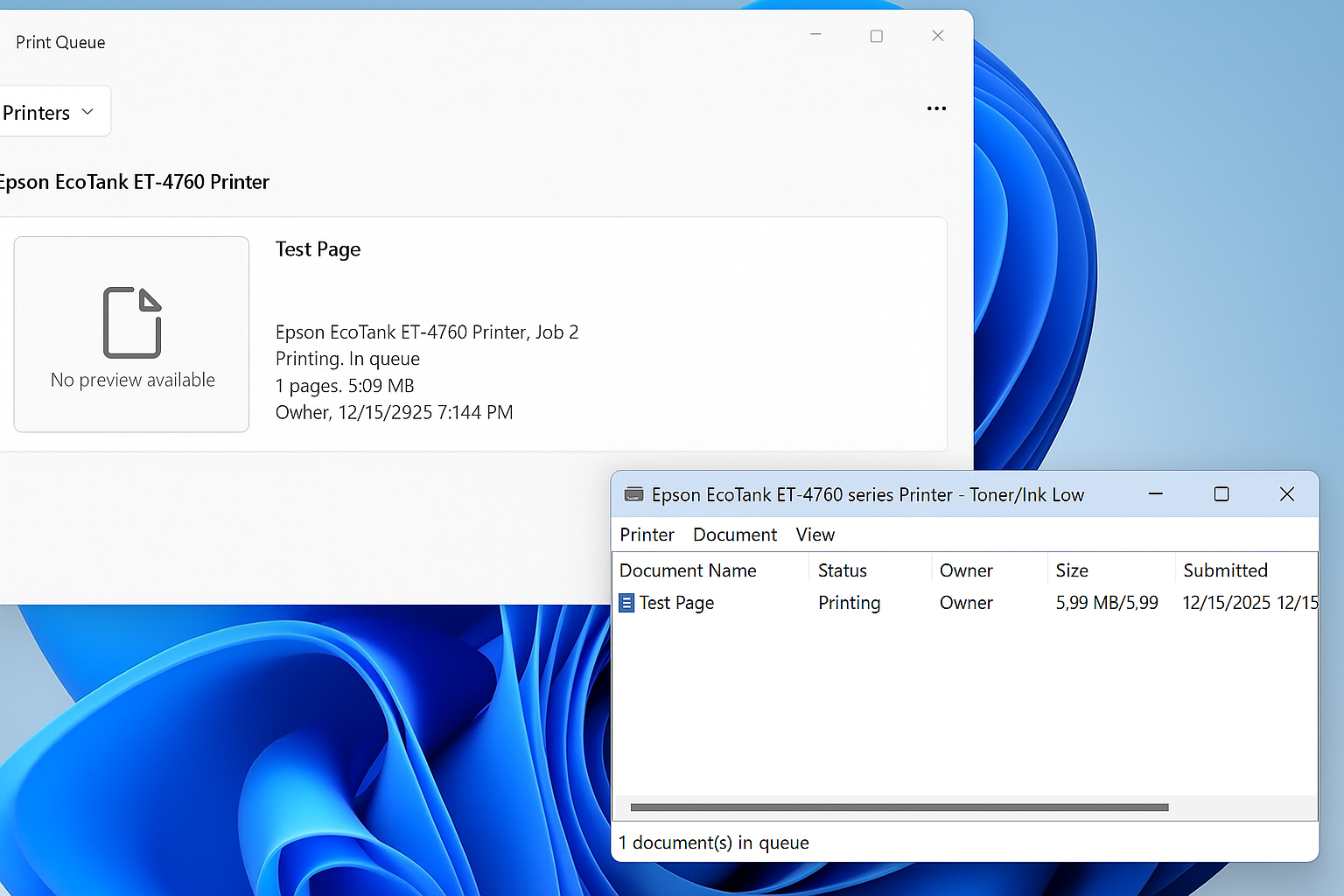This screenshot has width=1344, height=896.
Task: Maximize the Print Queue window
Action: point(876,36)
